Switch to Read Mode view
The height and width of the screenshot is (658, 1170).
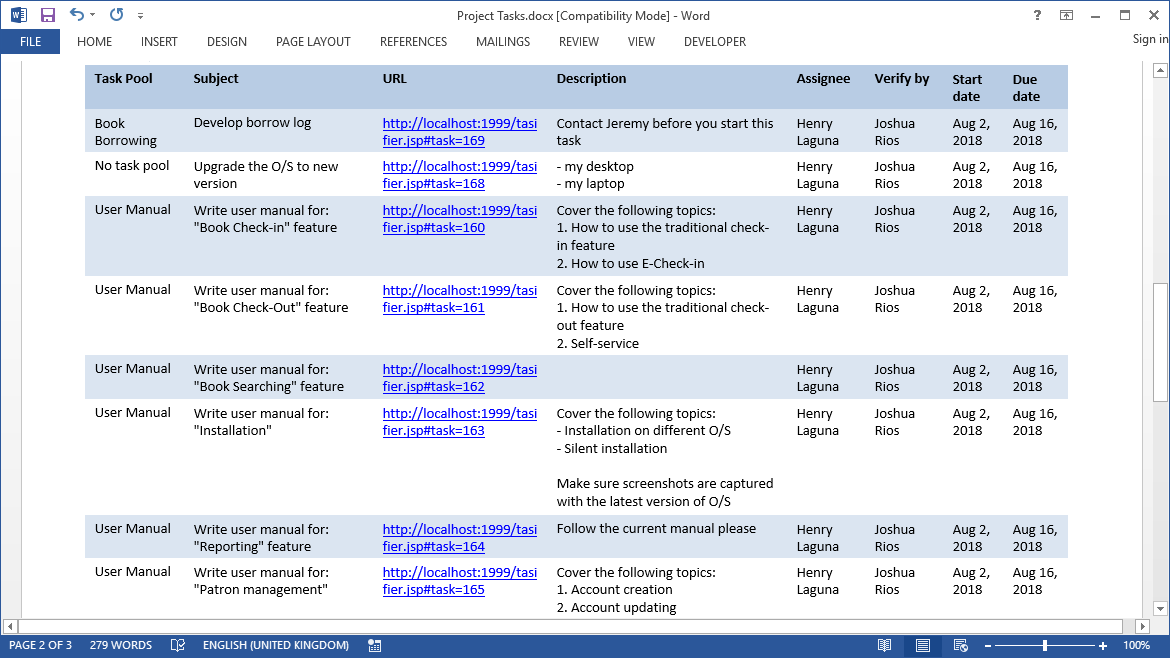[884, 645]
